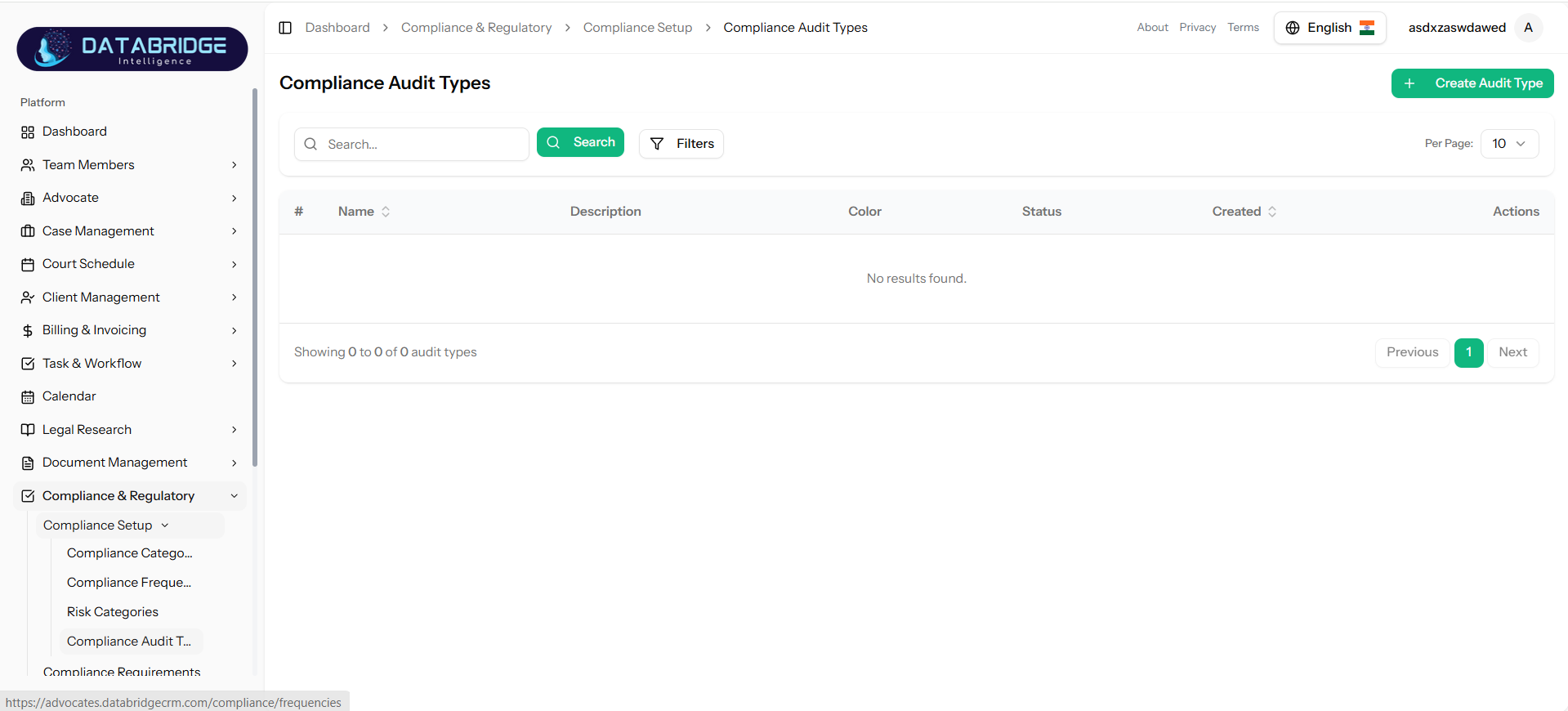Open the Dashboard sidebar item
This screenshot has width=1568, height=711.
point(129,132)
